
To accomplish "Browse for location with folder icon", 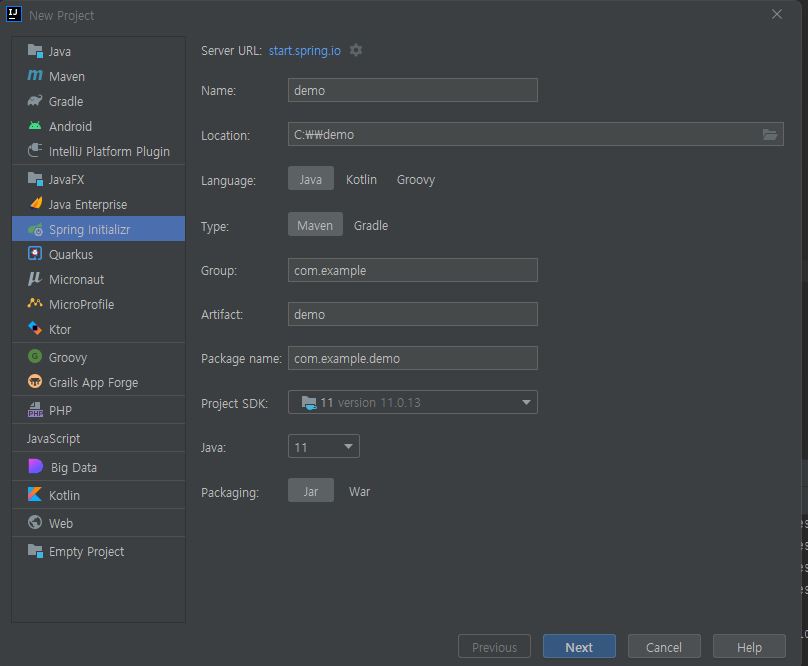I will (x=770, y=135).
